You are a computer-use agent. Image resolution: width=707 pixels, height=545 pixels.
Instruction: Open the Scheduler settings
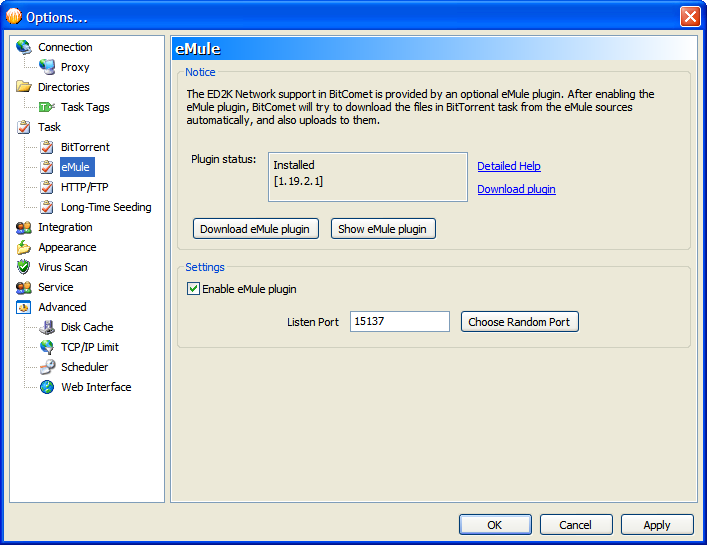point(85,367)
